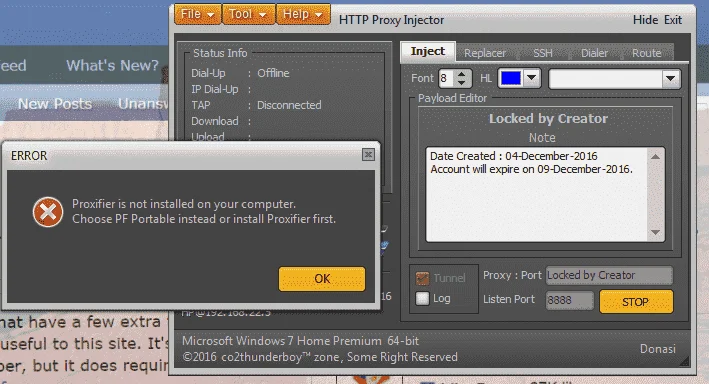Click the Download status label
709x384 pixels.
(215, 121)
